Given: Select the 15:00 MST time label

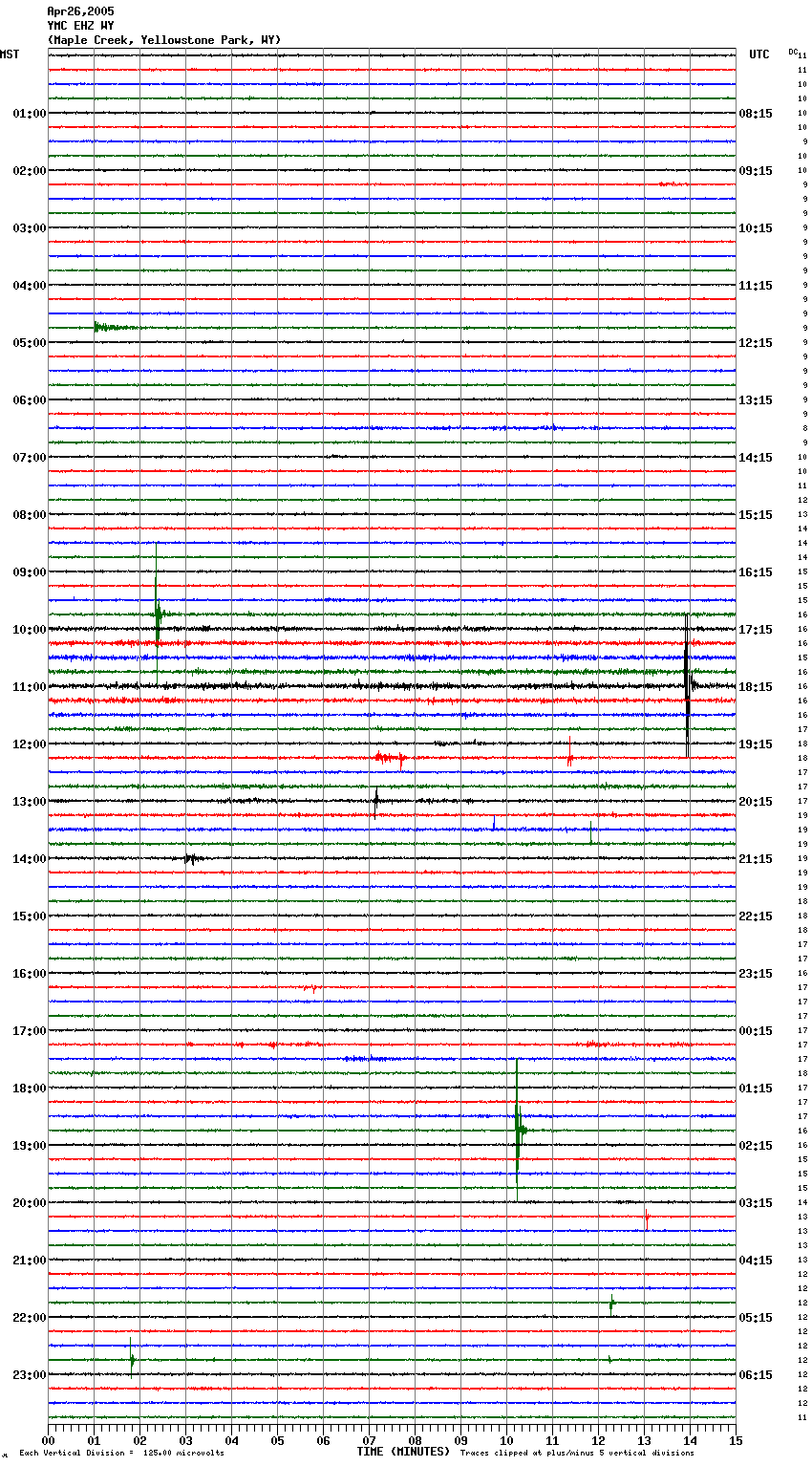Looking at the screenshot, I should pyautogui.click(x=30, y=916).
